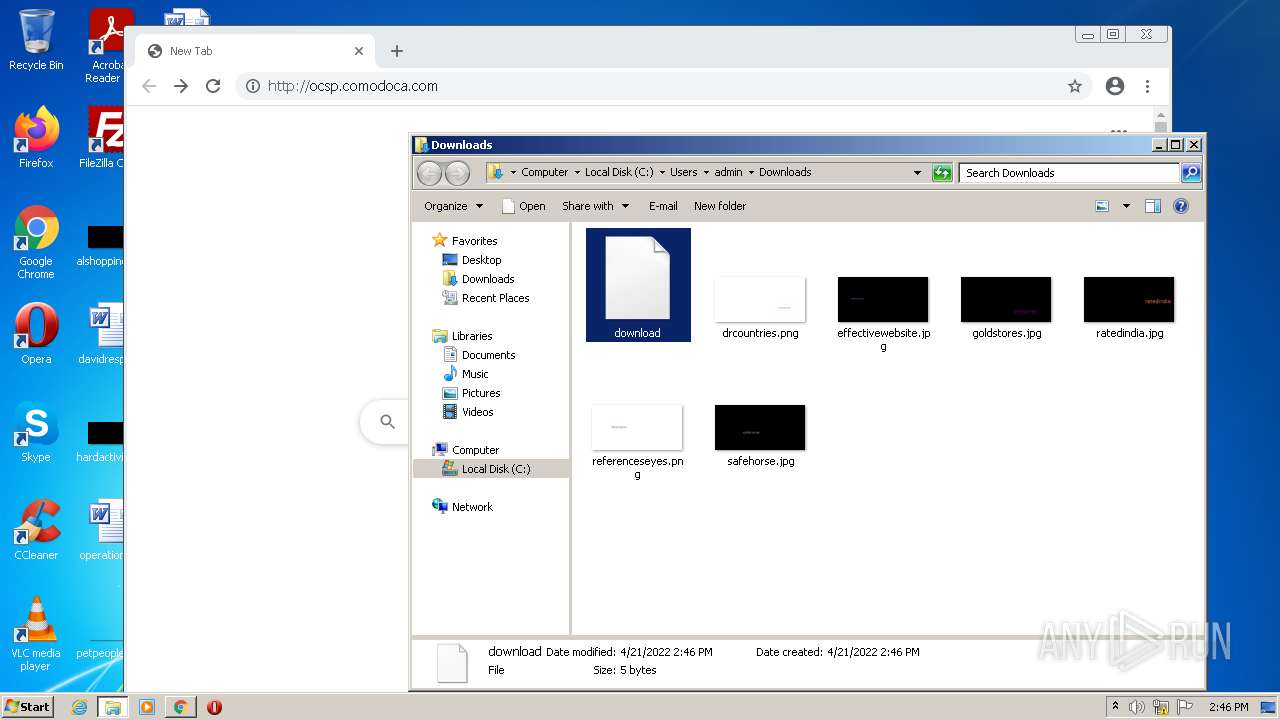Screen dimensions: 1280x720
Task: Bookmark this page with the star icon
Action: click(x=1075, y=86)
